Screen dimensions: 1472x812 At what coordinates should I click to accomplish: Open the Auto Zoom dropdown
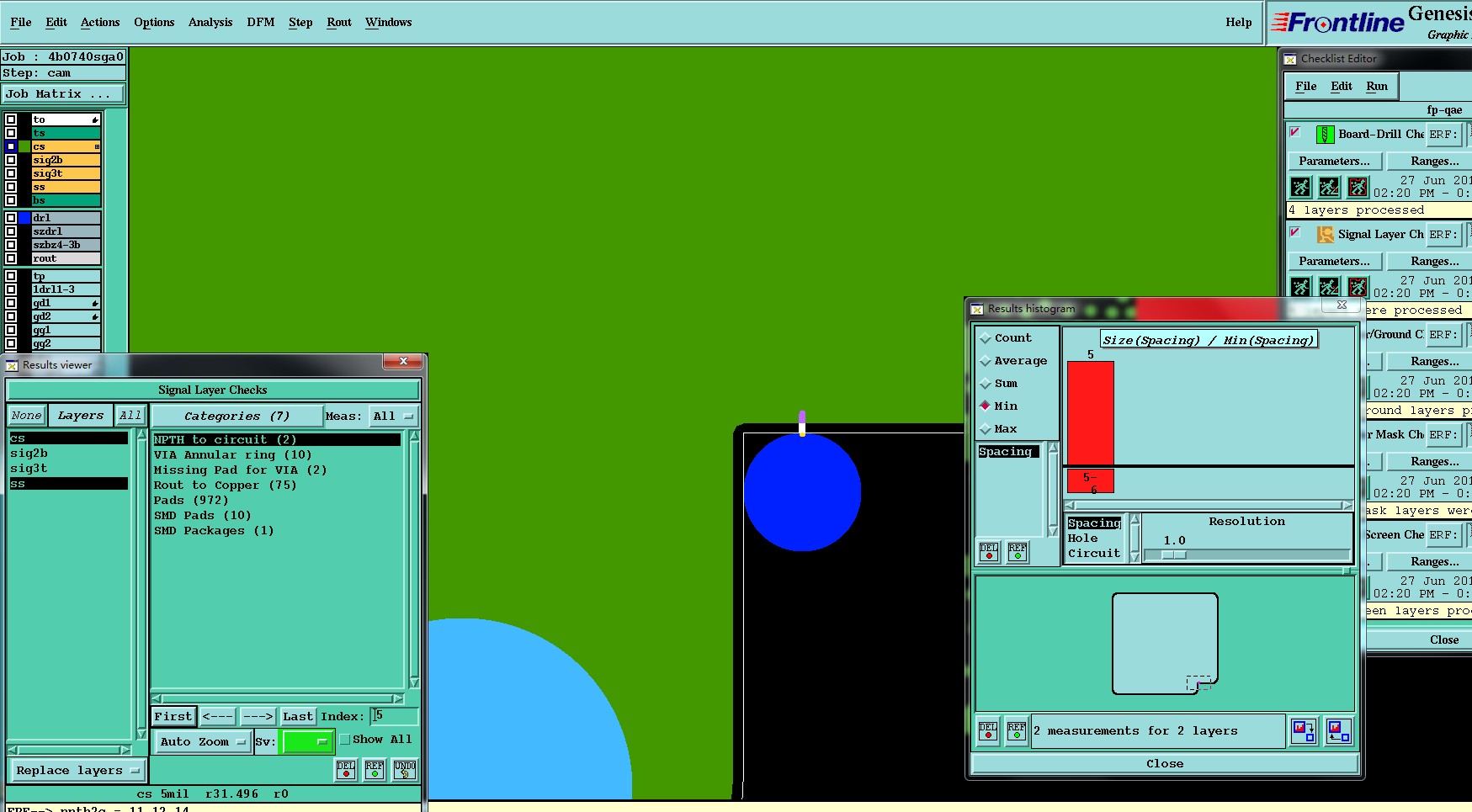pos(203,741)
